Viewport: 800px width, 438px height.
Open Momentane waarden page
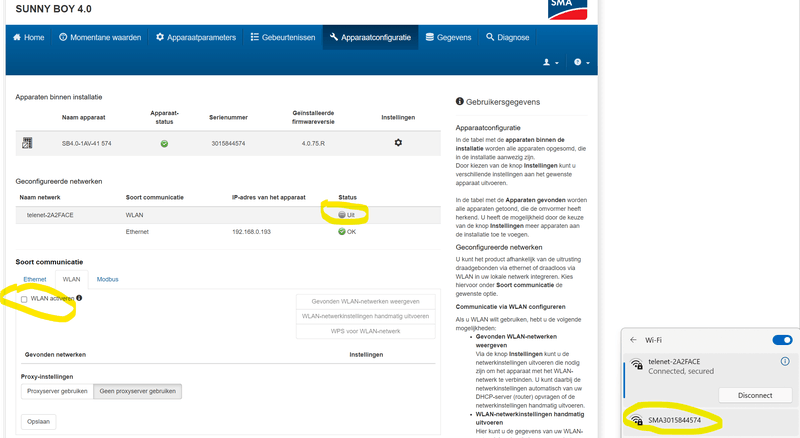click(x=100, y=37)
